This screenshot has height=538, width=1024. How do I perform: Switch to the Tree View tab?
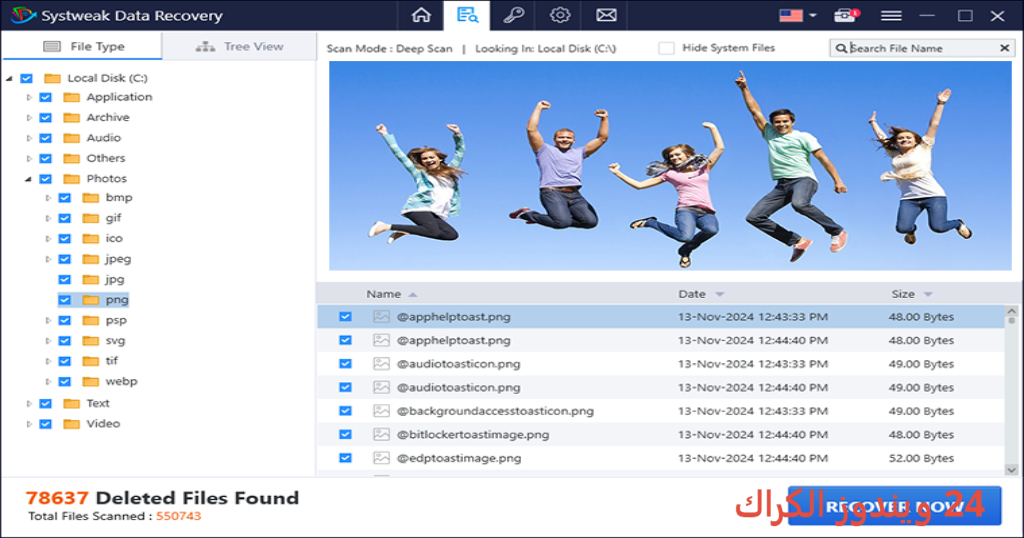tap(240, 46)
